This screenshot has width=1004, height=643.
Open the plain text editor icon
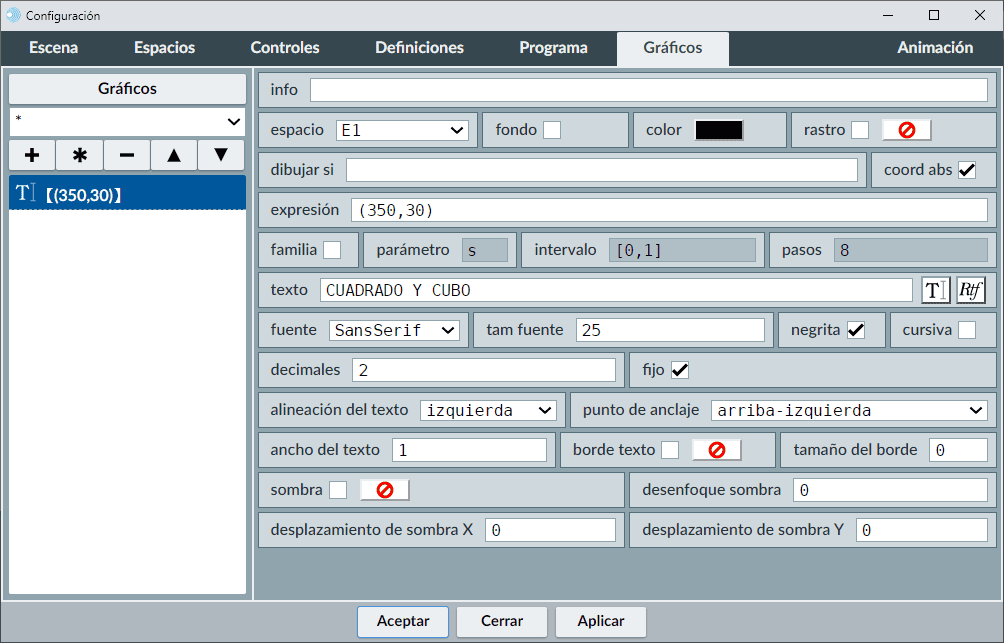coord(935,290)
